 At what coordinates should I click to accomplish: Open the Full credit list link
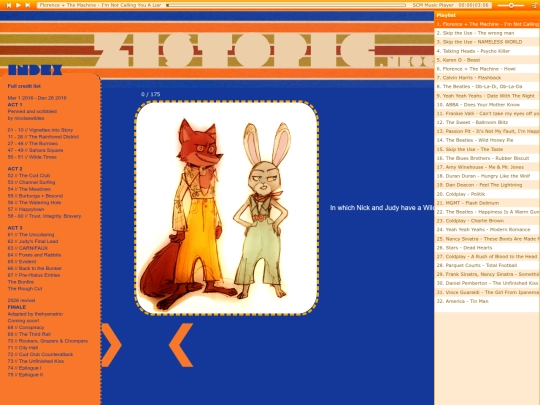(24, 86)
